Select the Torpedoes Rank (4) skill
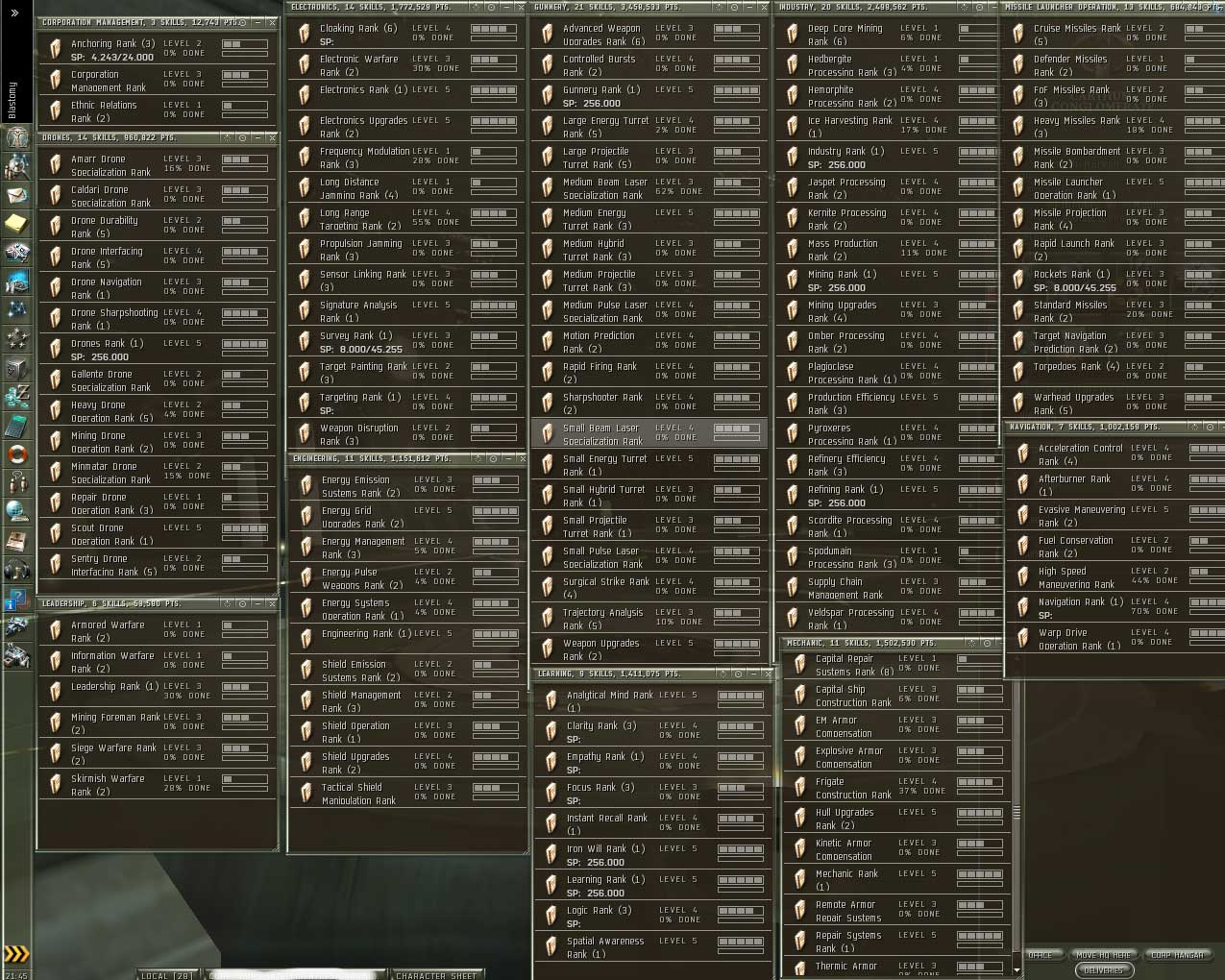Screen dimensions: 1225x980 tap(1115, 373)
